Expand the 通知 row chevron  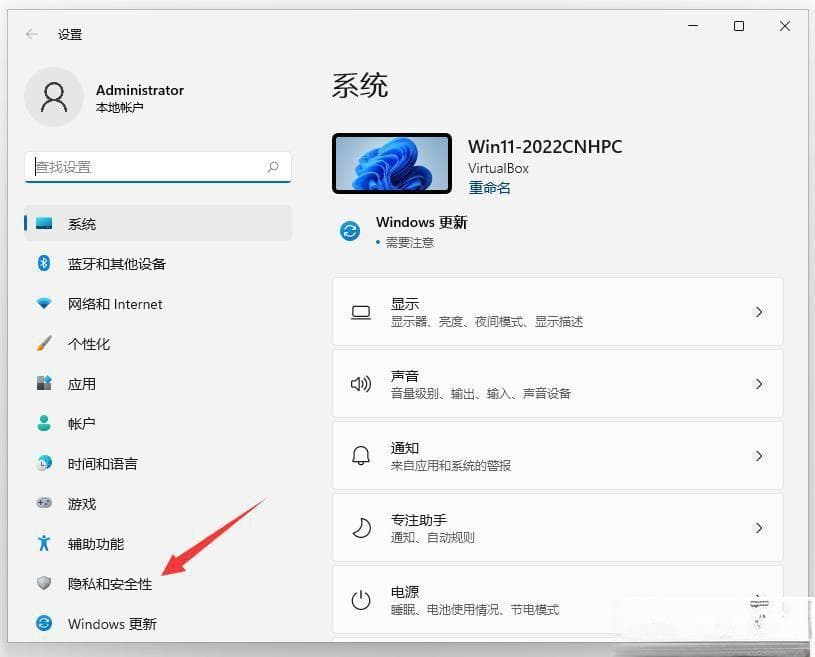[x=759, y=456]
